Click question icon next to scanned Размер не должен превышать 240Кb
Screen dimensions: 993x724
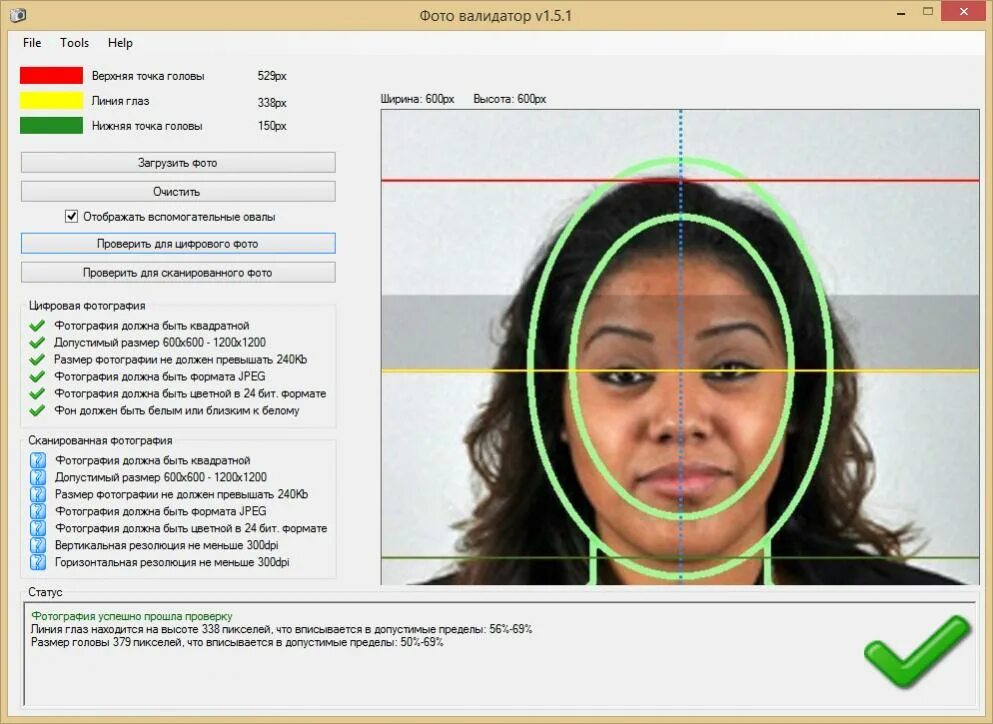click(x=38, y=494)
